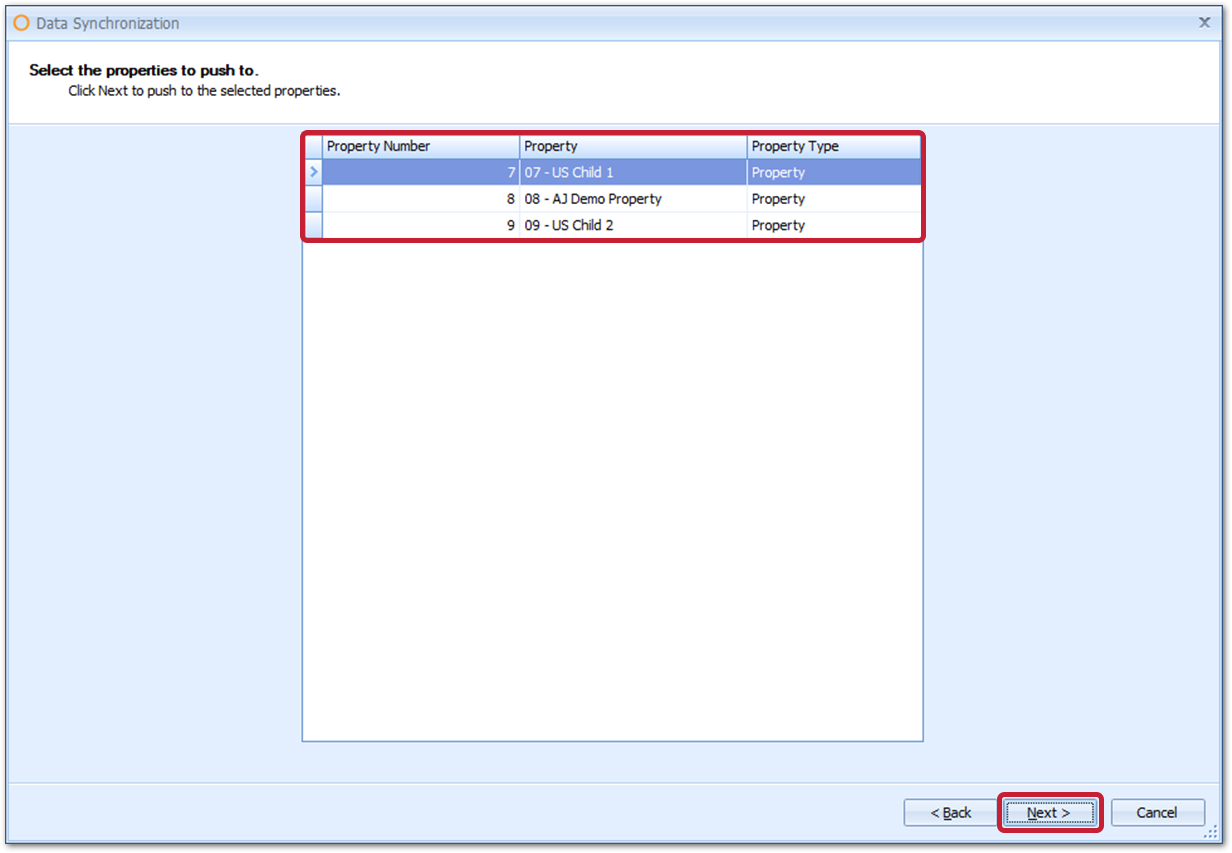
Task: Click the current-row arrow indicator beside row 7
Action: 313,172
